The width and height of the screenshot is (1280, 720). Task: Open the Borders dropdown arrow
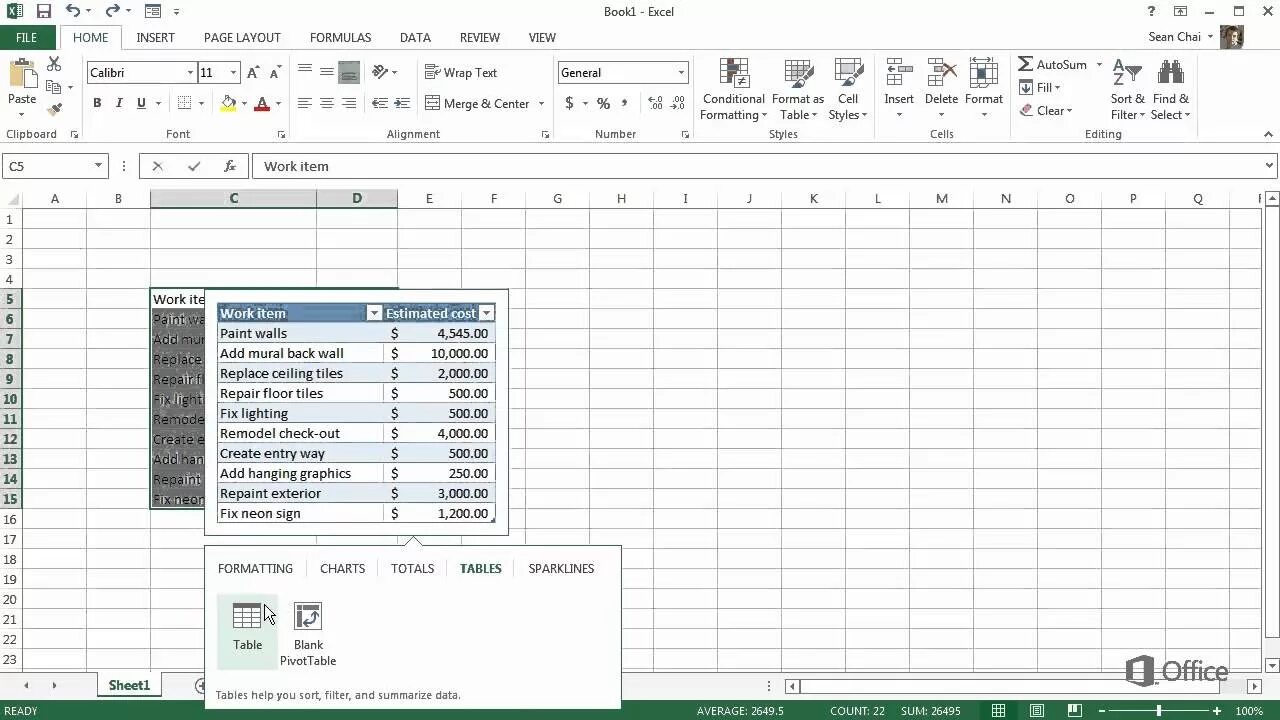coord(201,103)
